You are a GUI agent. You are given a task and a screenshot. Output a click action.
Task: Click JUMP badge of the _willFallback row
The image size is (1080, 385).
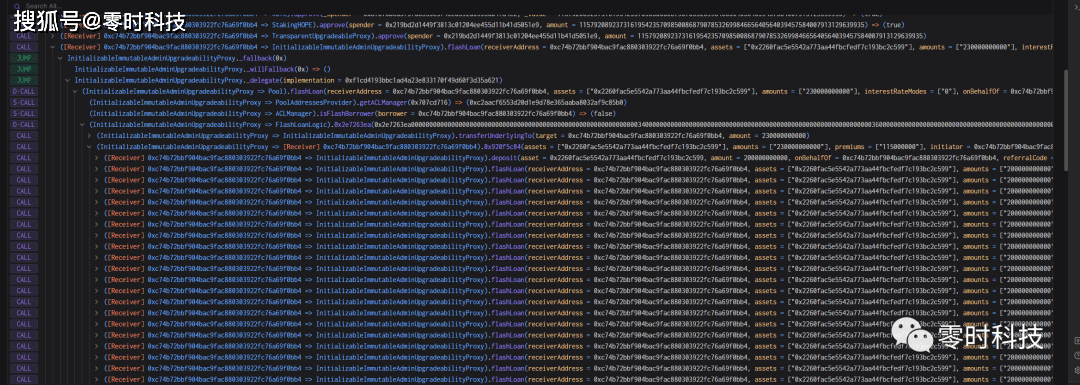point(23,69)
